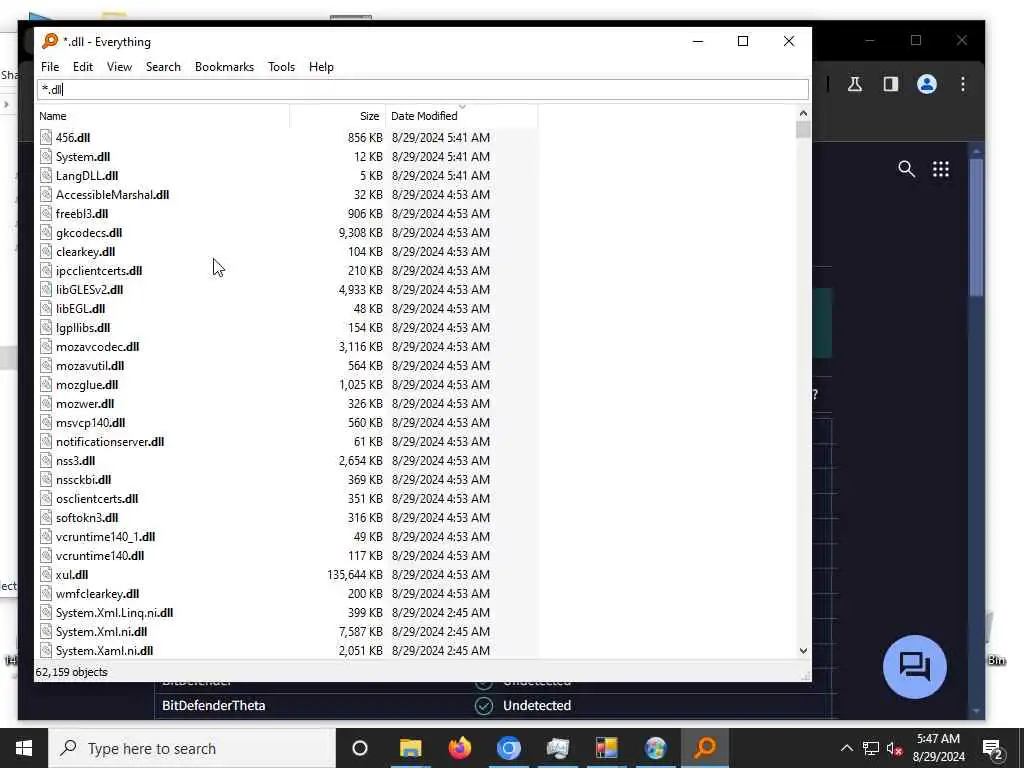Image resolution: width=1024 pixels, height=768 pixels.
Task: Select the 456.dll file icon
Action: (46, 137)
